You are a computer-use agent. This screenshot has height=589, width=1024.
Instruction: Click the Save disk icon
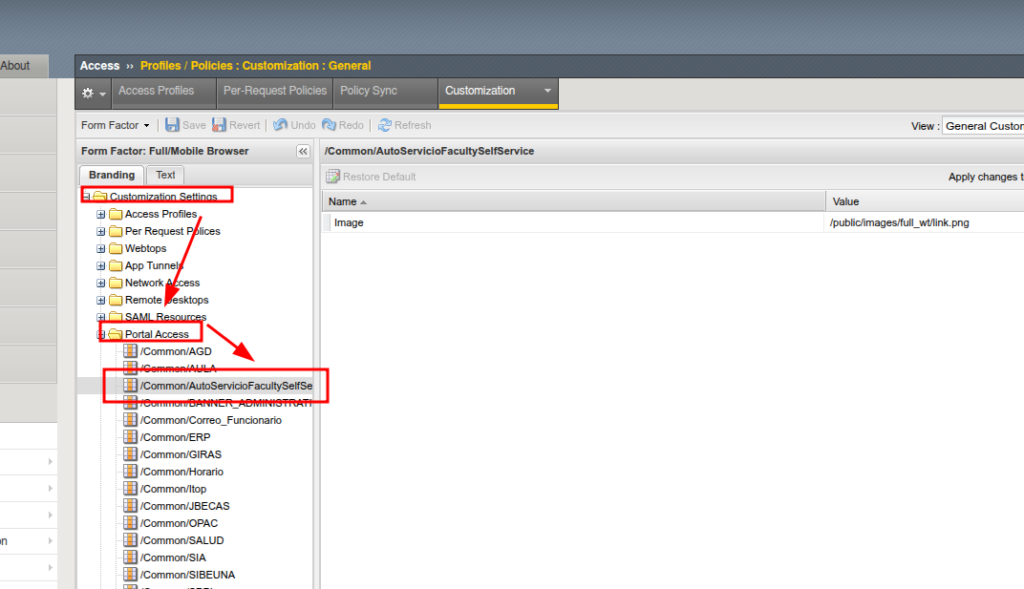172,125
